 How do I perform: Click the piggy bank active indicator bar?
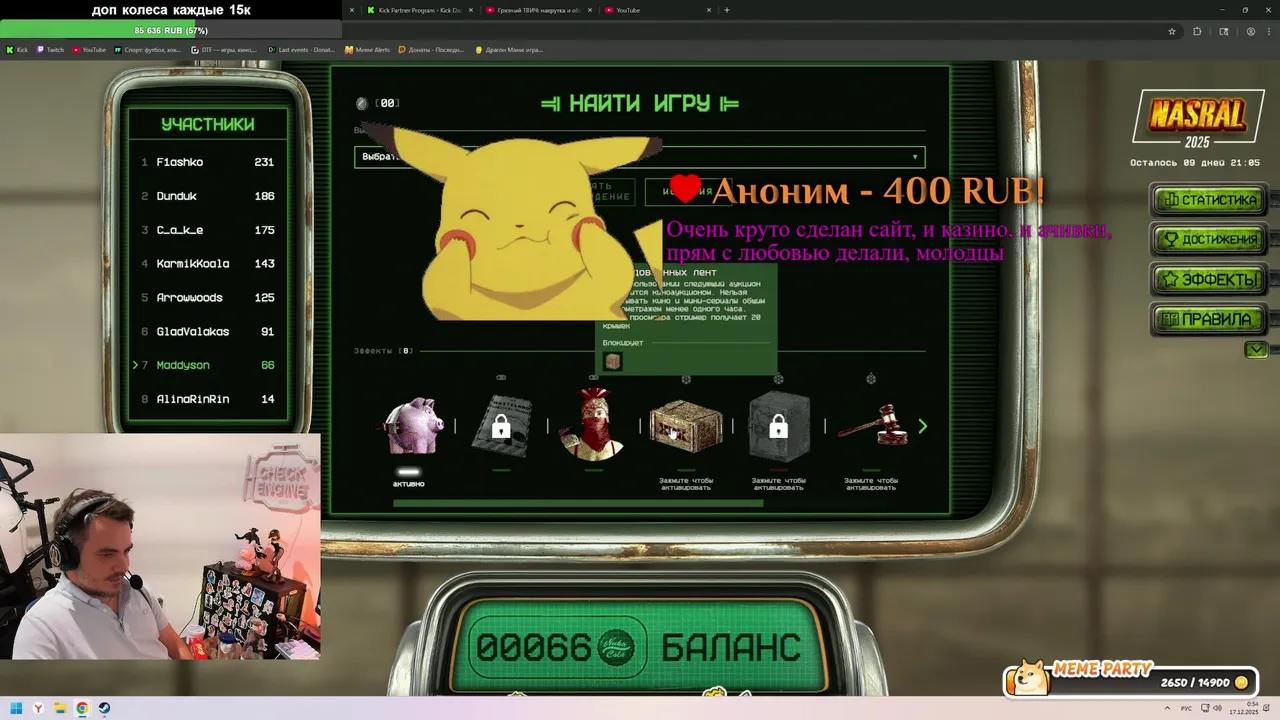pyautogui.click(x=408, y=471)
